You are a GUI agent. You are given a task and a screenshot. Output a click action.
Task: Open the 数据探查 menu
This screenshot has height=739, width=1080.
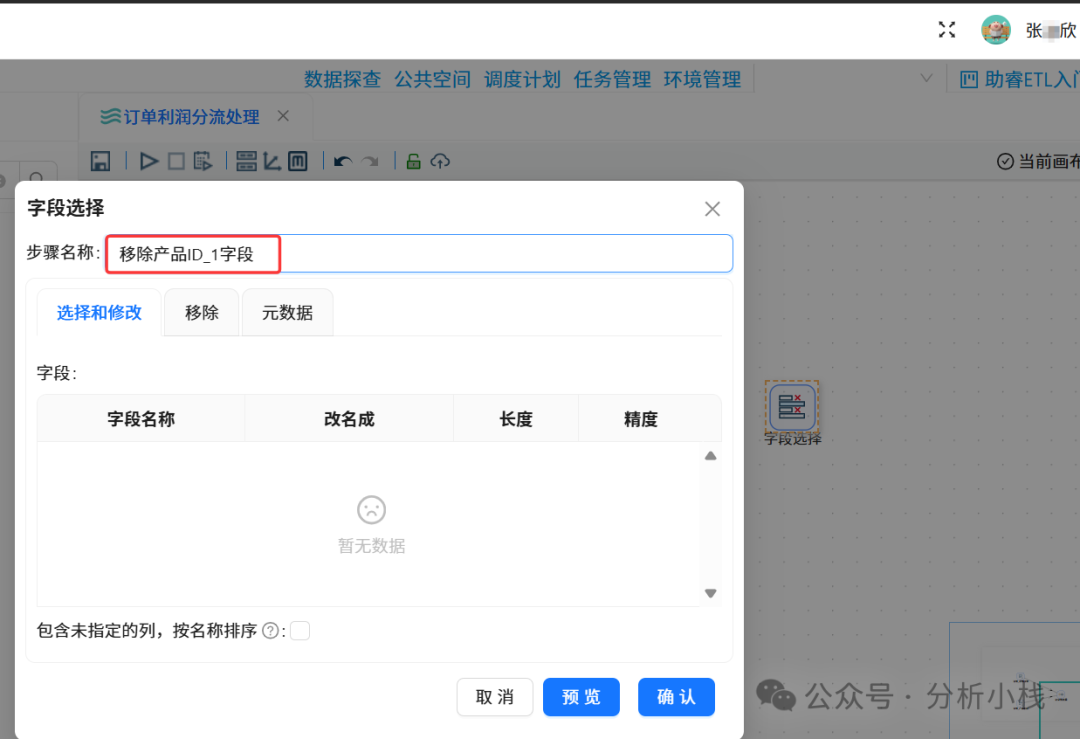coord(342,80)
